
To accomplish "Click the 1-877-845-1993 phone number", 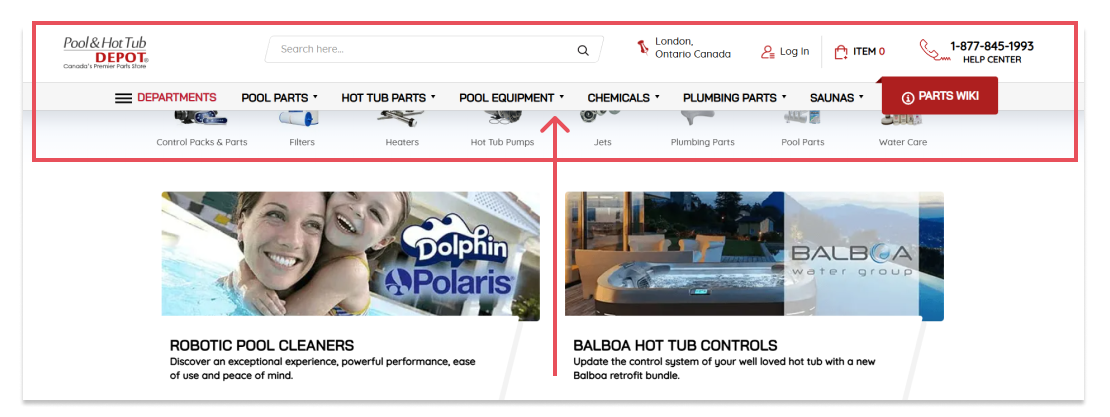I will pyautogui.click(x=992, y=46).
